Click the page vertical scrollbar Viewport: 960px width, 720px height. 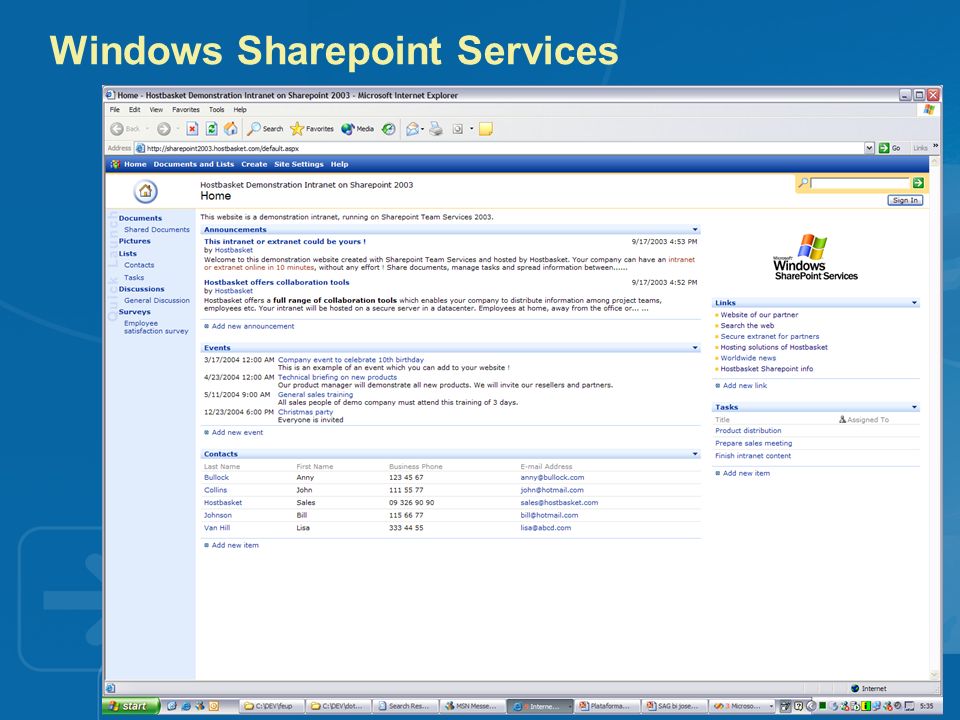pos(934,416)
